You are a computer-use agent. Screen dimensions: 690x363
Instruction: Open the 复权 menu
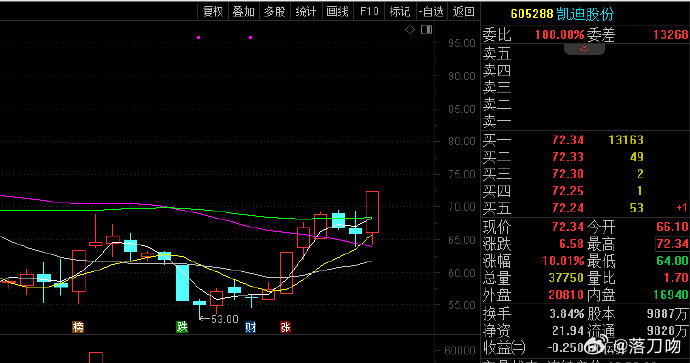[213, 11]
